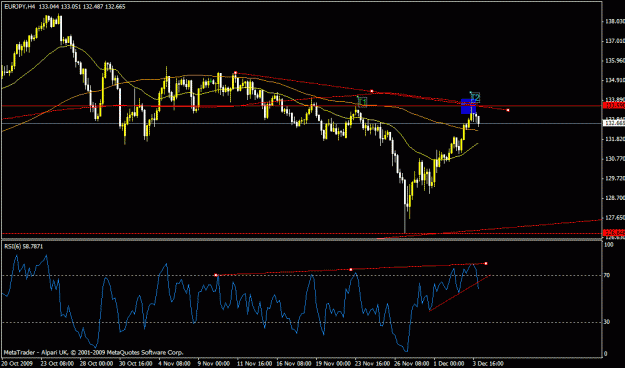The width and height of the screenshot is (625, 368).
Task: Click the trendline anchor point at chart's right end
Action: pyautogui.click(x=508, y=110)
